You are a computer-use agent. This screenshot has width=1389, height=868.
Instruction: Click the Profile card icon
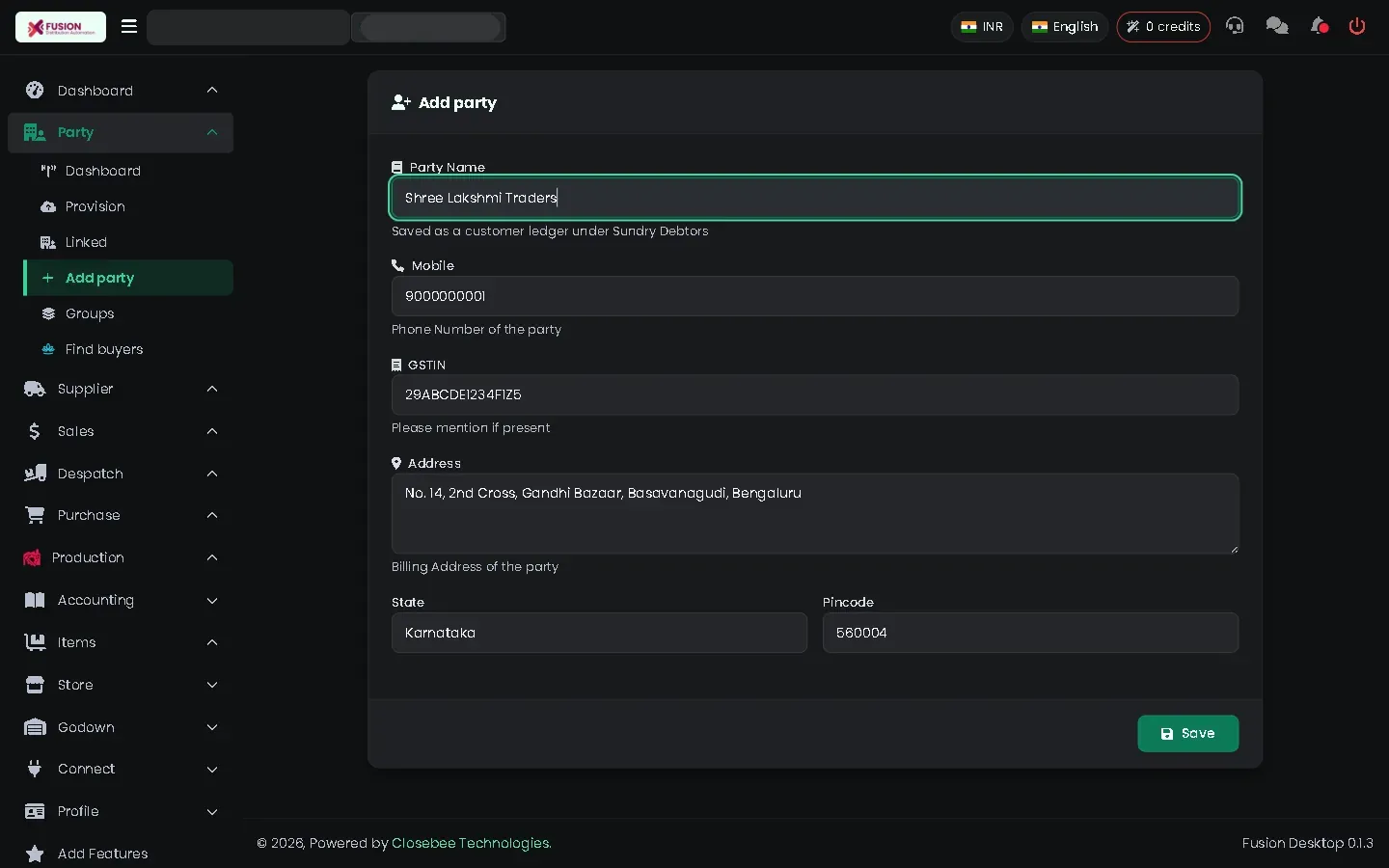point(35,811)
